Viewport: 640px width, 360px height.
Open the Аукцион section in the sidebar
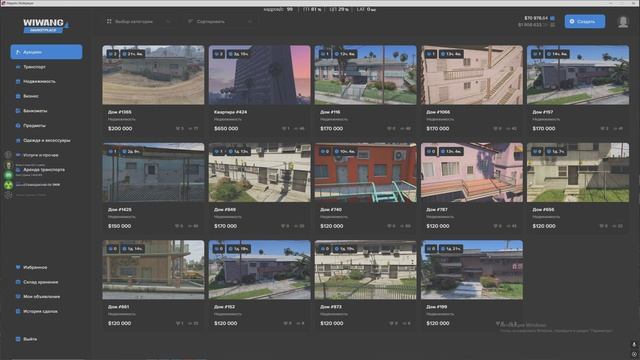(x=46, y=52)
